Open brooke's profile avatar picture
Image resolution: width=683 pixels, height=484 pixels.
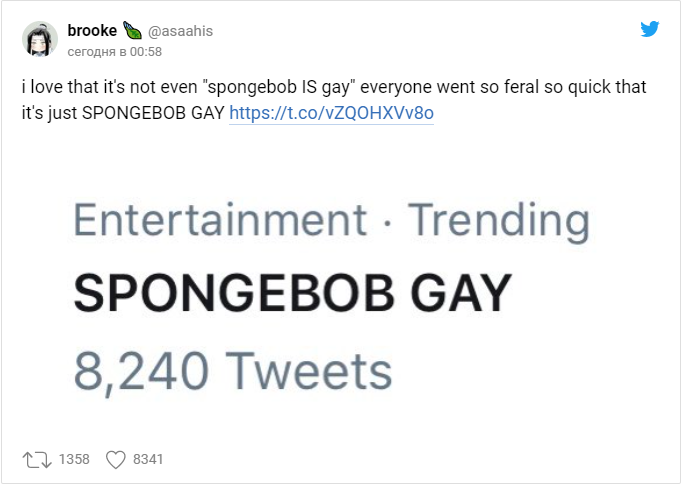pos(41,39)
